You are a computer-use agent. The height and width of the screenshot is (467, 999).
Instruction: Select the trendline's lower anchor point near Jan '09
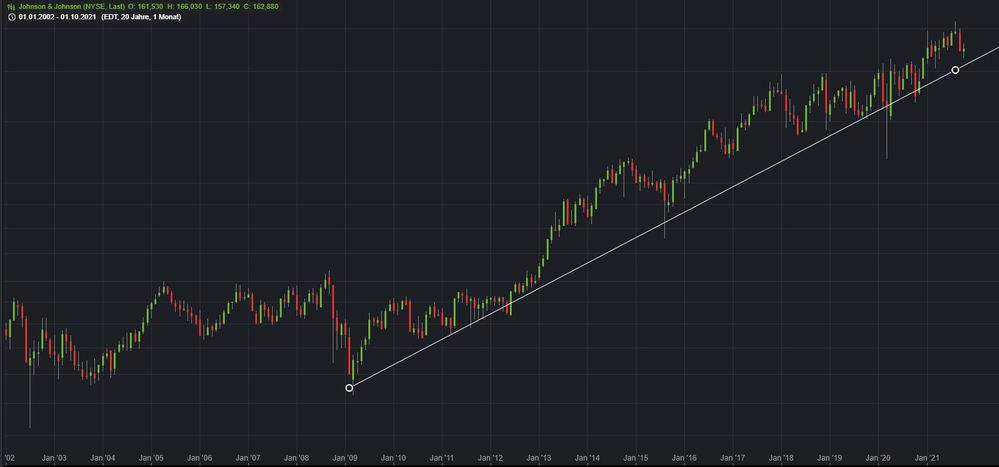[349, 388]
